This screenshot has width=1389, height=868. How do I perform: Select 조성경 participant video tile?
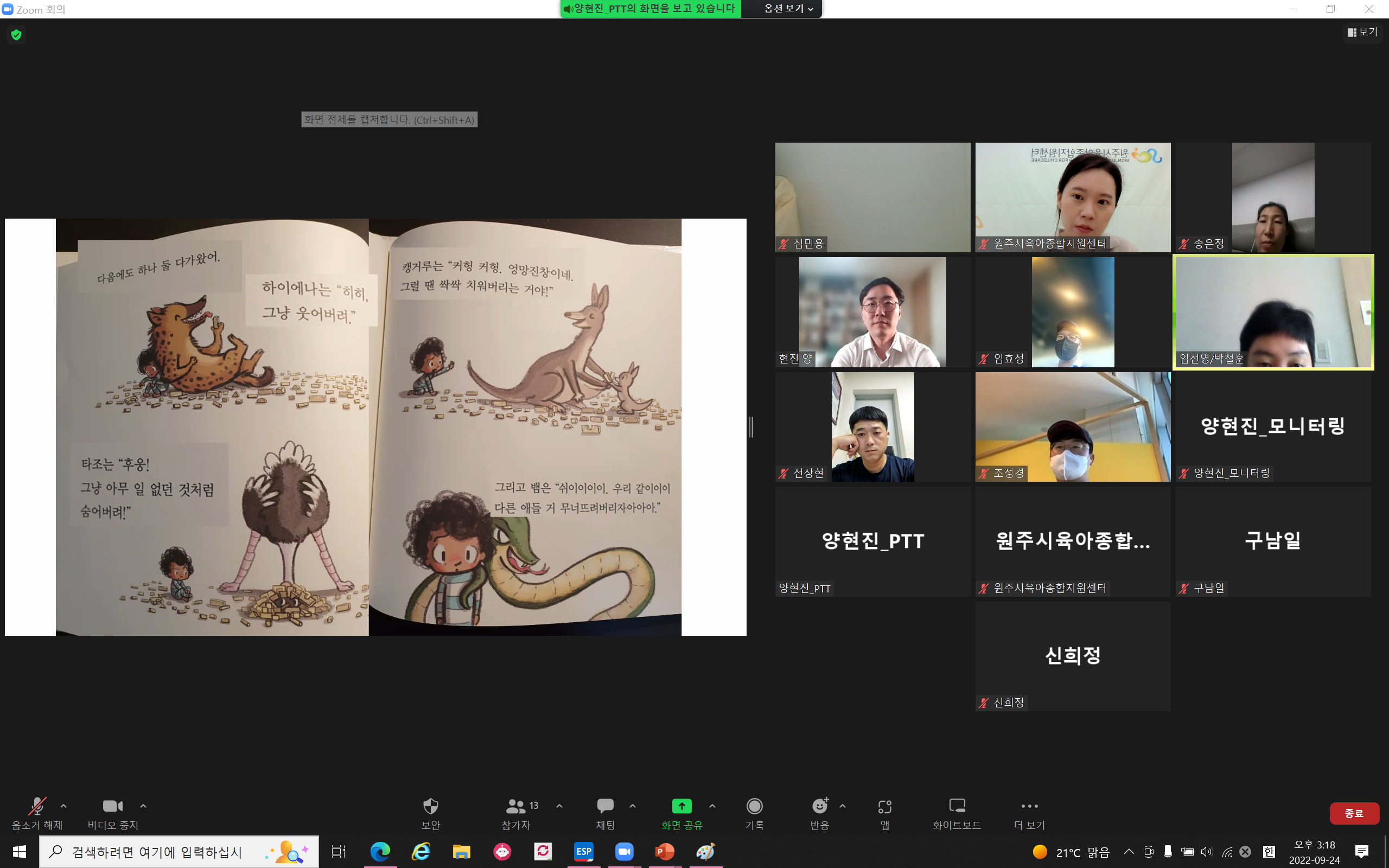pyautogui.click(x=1073, y=427)
